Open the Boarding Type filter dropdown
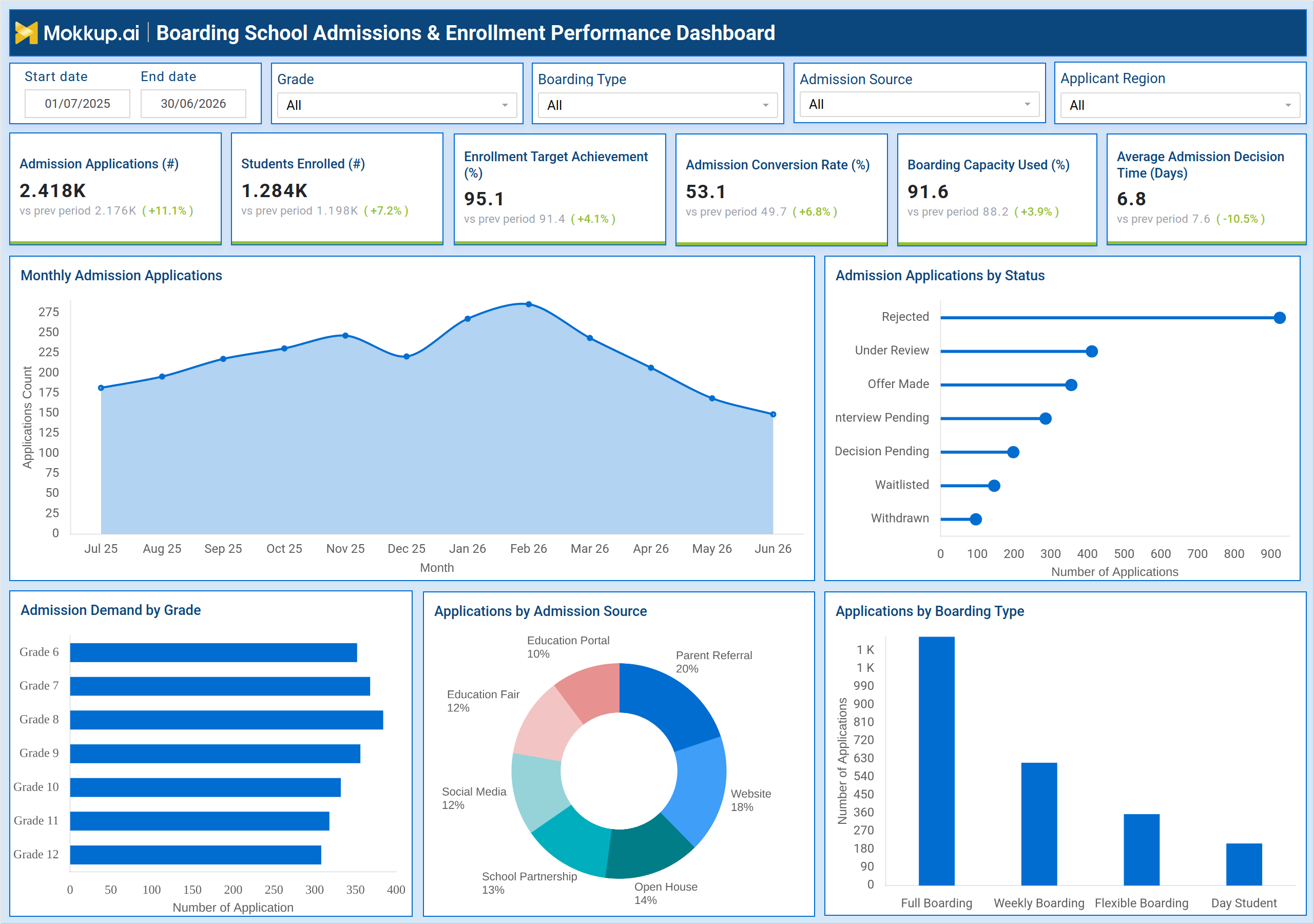This screenshot has width=1314, height=924. point(658,105)
